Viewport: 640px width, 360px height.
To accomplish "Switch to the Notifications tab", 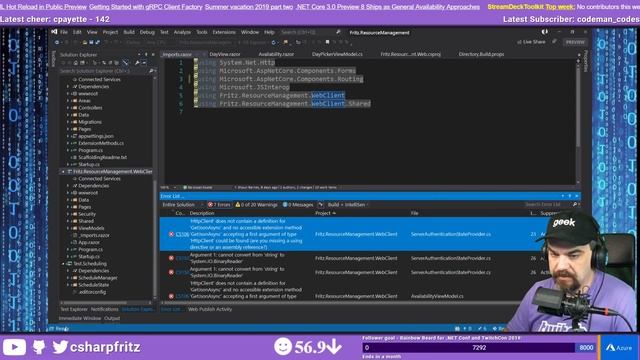I will pos(104,309).
